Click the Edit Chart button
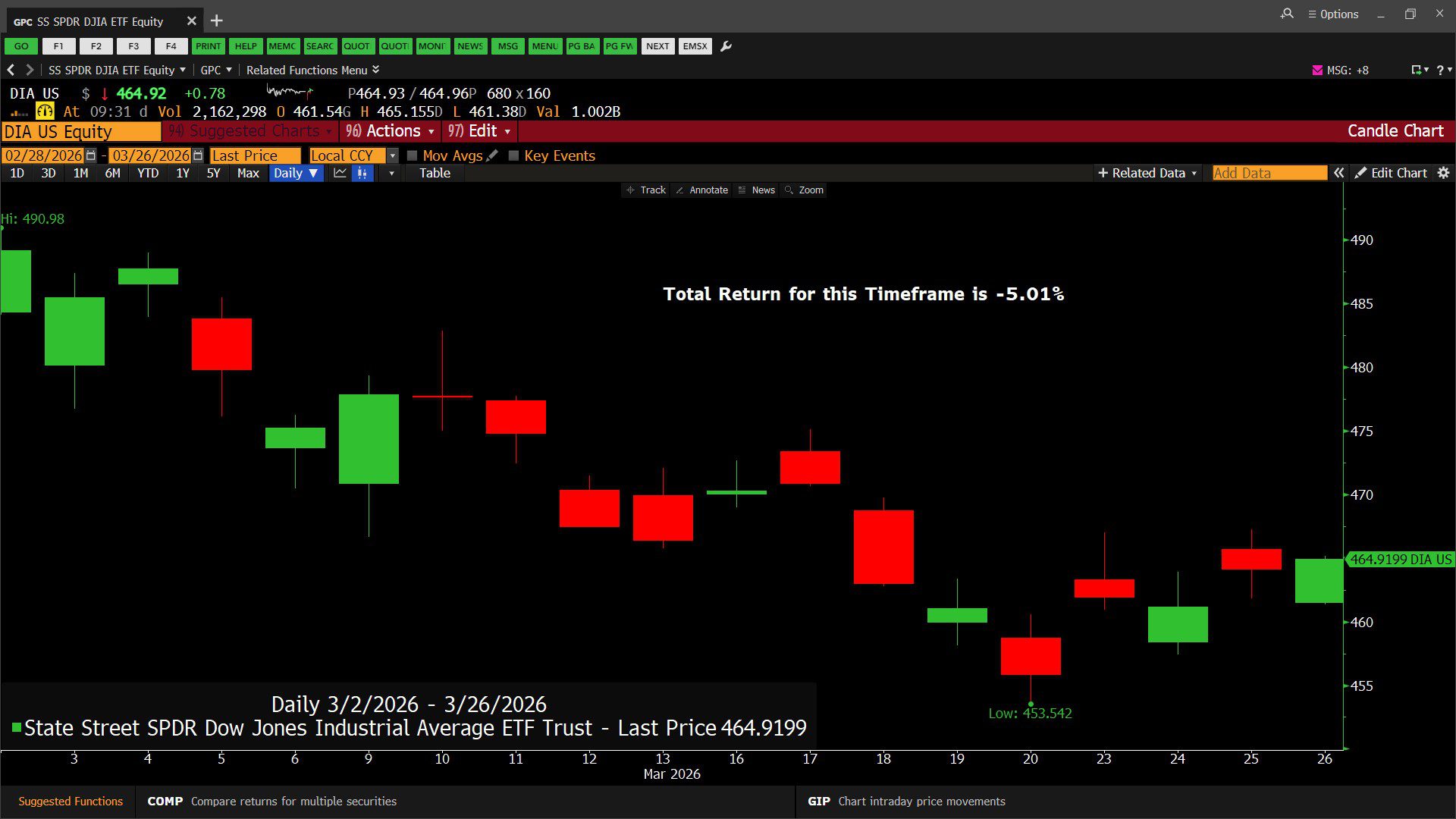This screenshot has height=819, width=1456. click(1391, 173)
